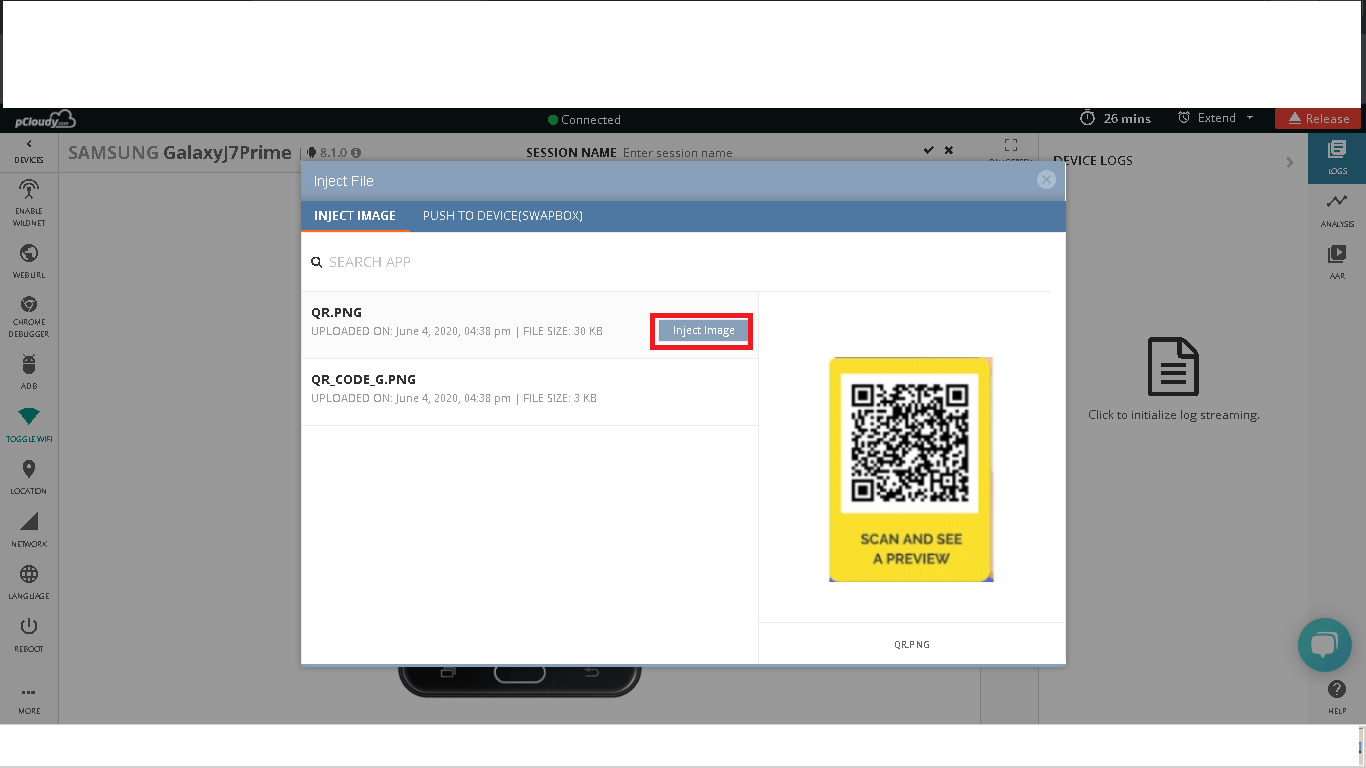The height and width of the screenshot is (768, 1366).
Task: Select the QR_CODE_G.PNG file row
Action: pyautogui.click(x=529, y=392)
